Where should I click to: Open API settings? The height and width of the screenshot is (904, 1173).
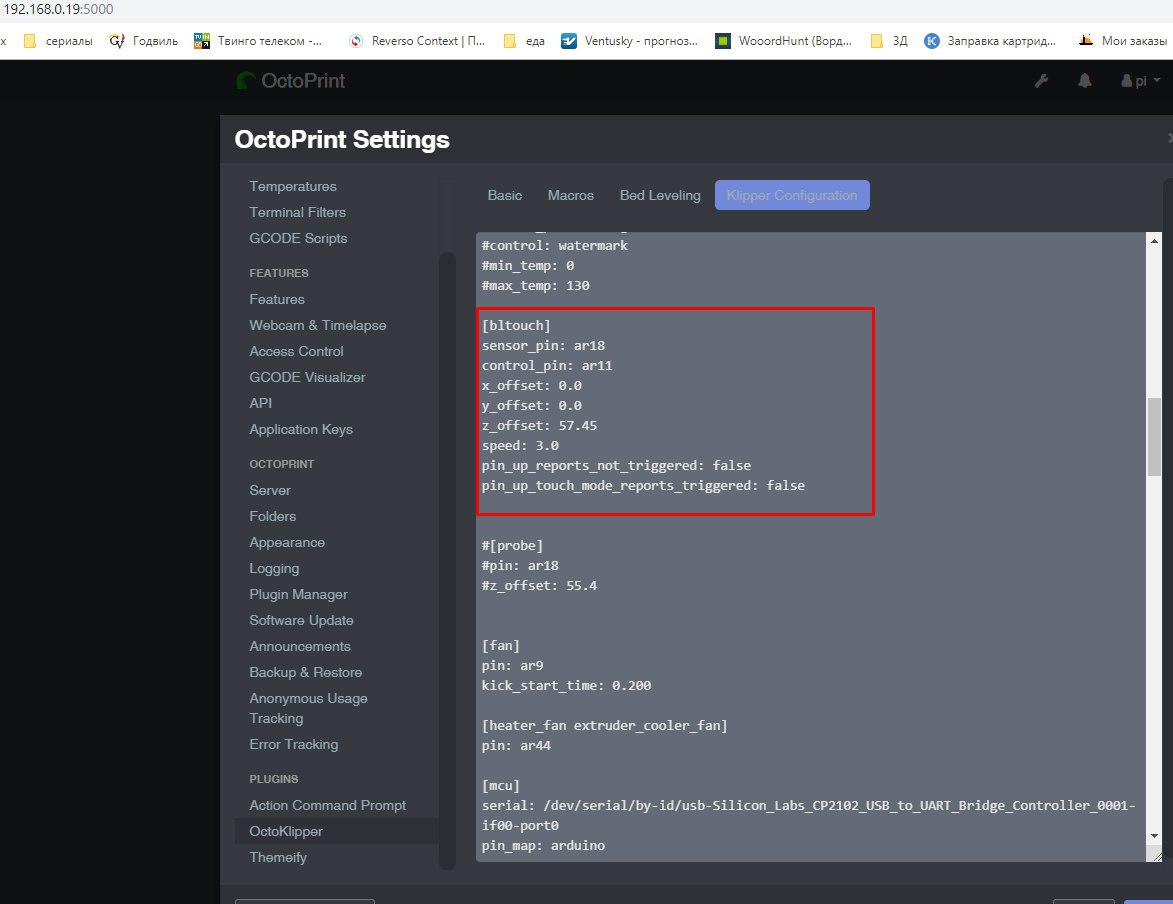260,403
